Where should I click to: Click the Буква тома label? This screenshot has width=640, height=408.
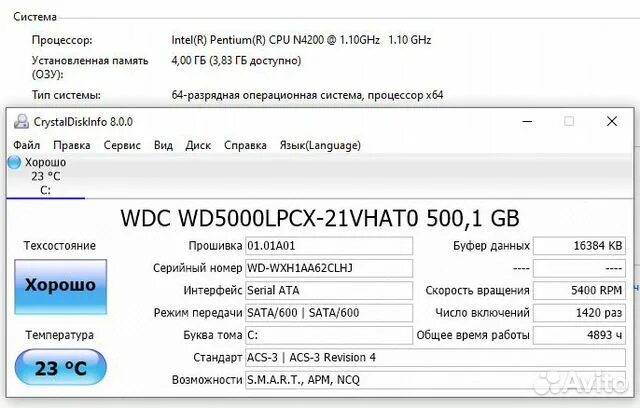[213, 335]
